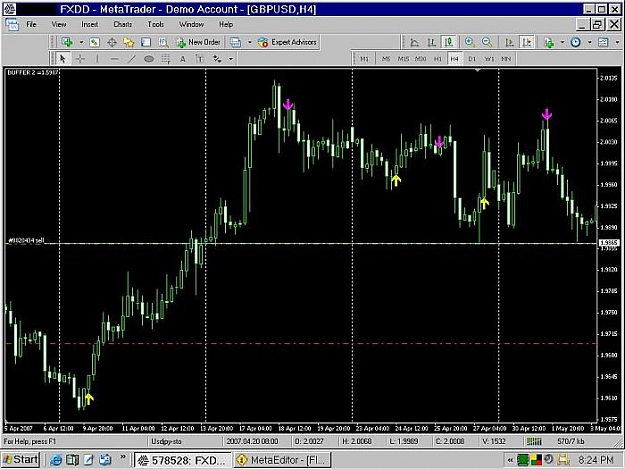Open the Help menu
625x469 pixels.
pos(226,25)
